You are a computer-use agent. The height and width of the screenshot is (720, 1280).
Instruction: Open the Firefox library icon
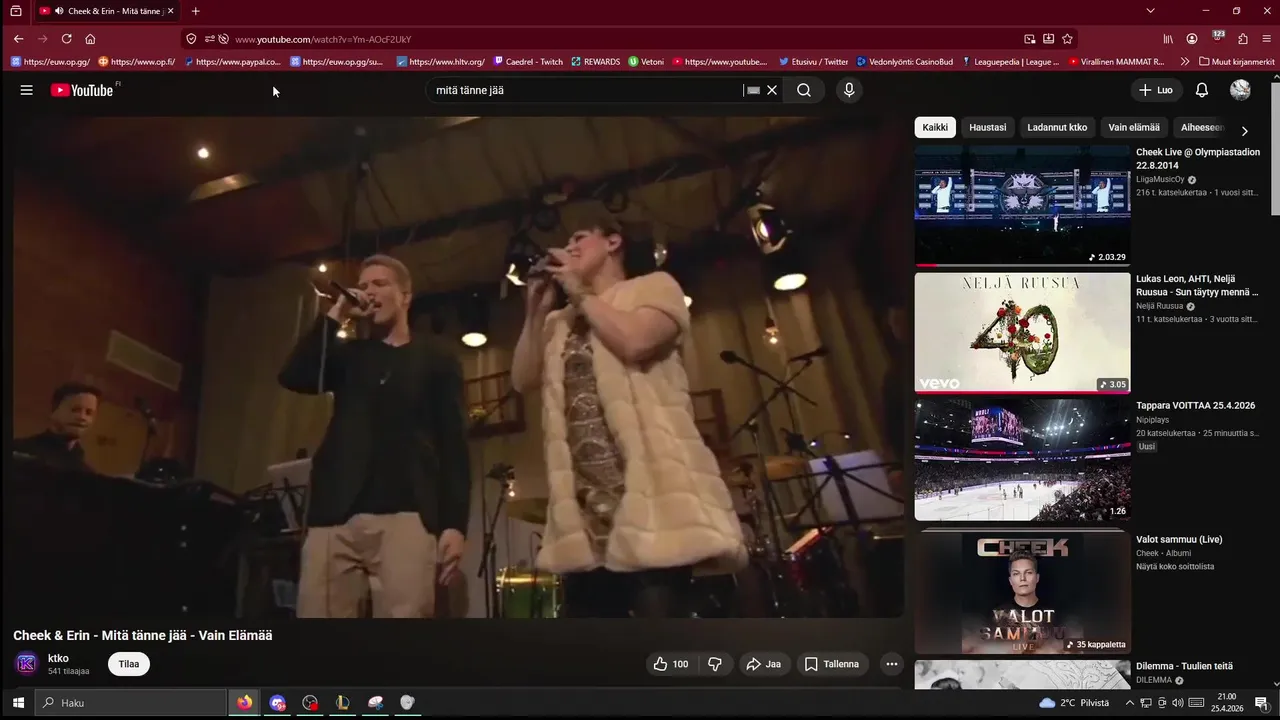pyautogui.click(x=1168, y=39)
